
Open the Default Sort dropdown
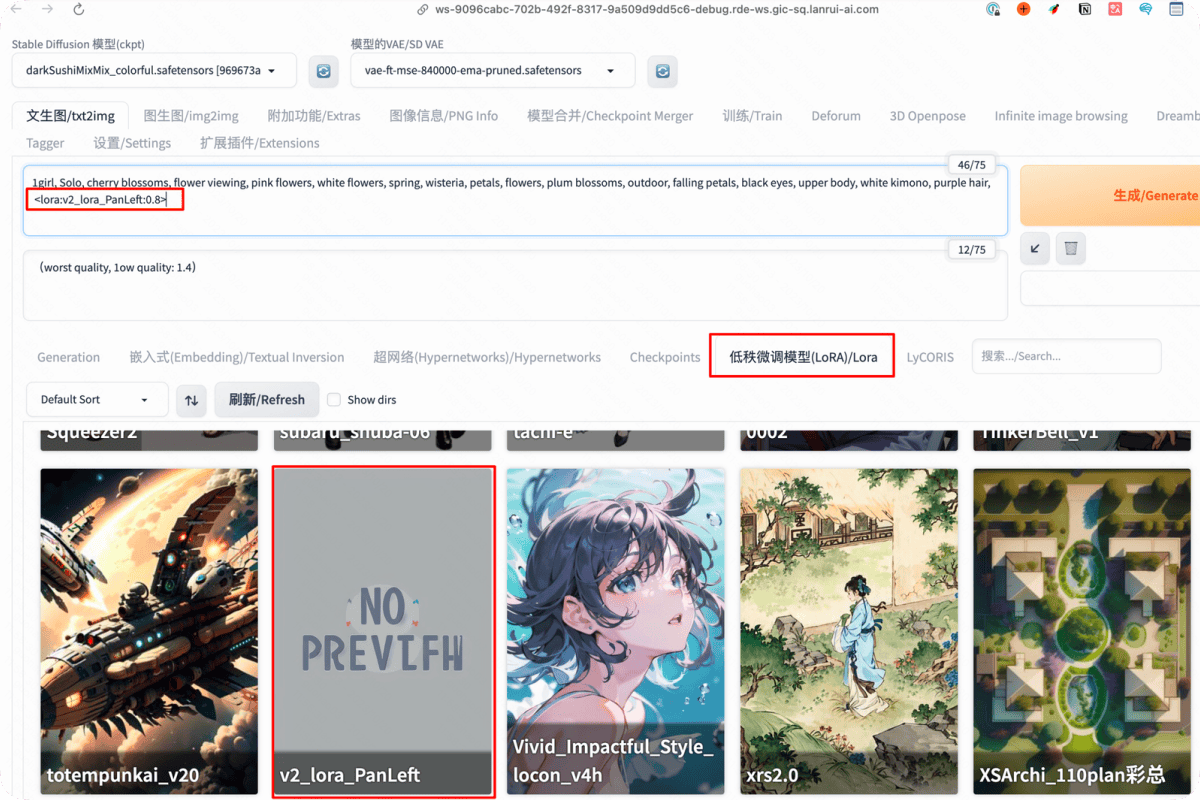click(x=96, y=400)
